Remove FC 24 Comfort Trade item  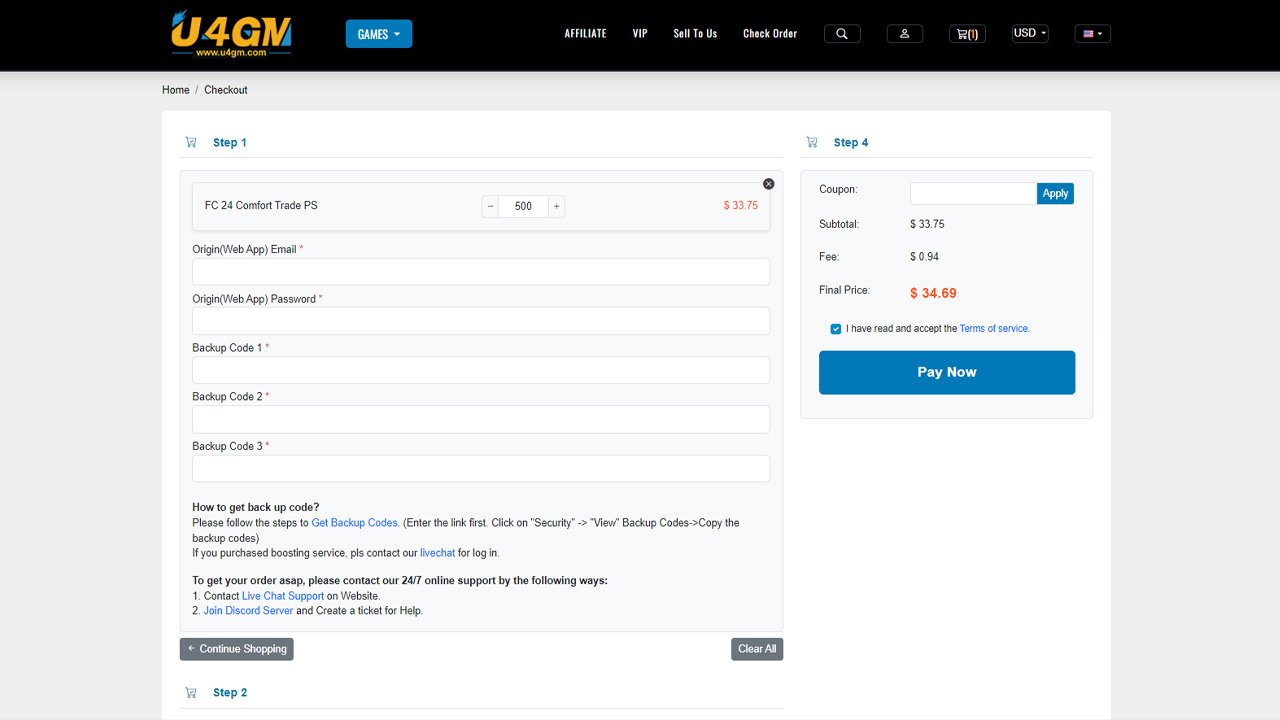(768, 184)
